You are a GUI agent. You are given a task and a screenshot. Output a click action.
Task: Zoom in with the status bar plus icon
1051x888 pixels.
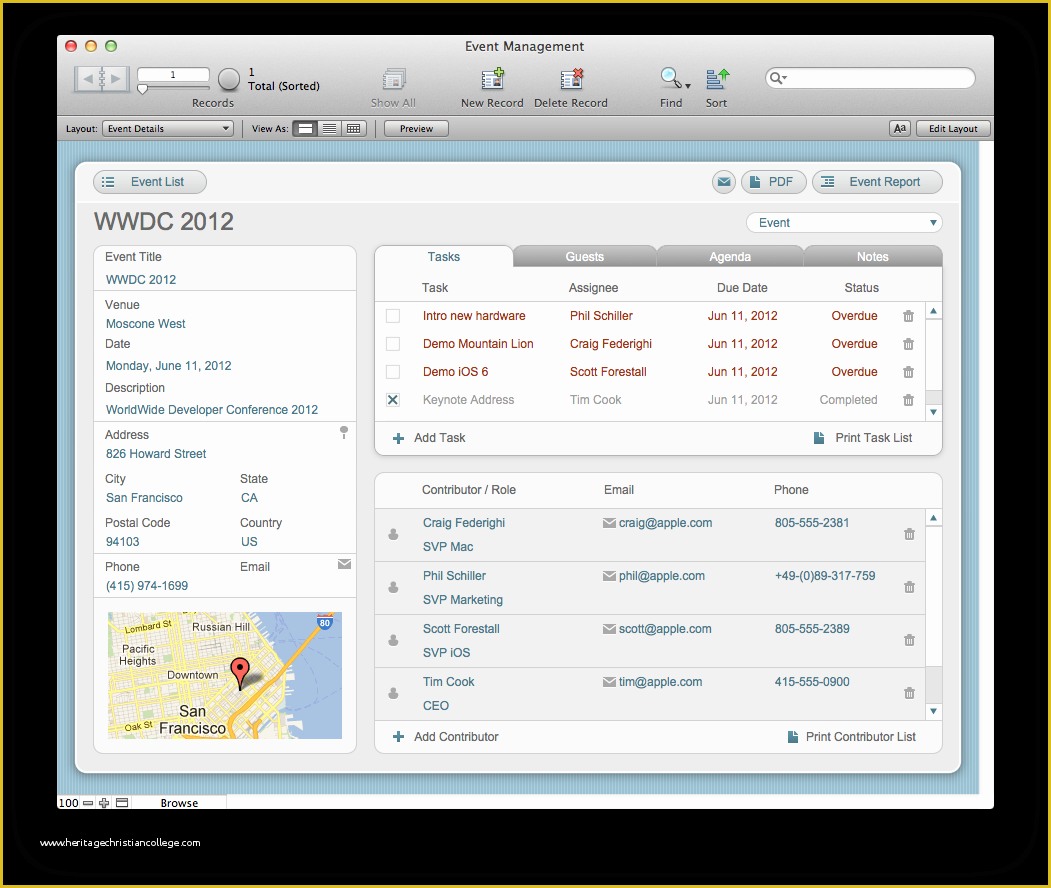104,803
